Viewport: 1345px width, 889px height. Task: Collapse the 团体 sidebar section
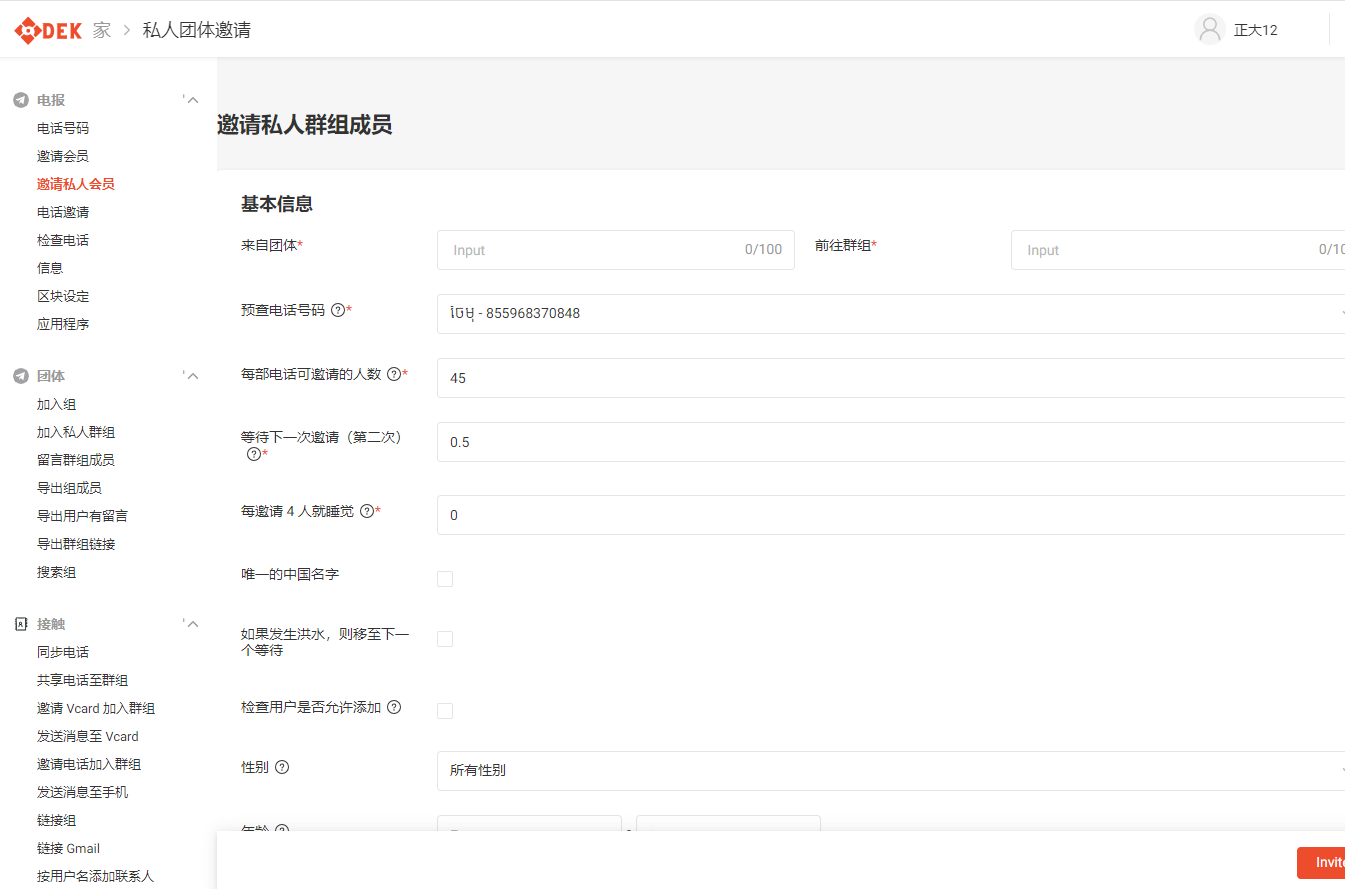pyautogui.click(x=193, y=376)
